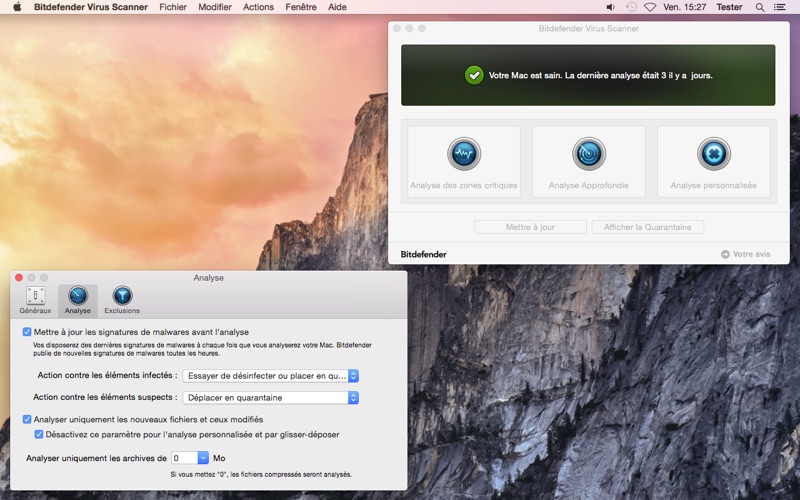This screenshot has height=500, width=800.
Task: Click the green checkmark status icon
Action: (x=474, y=75)
